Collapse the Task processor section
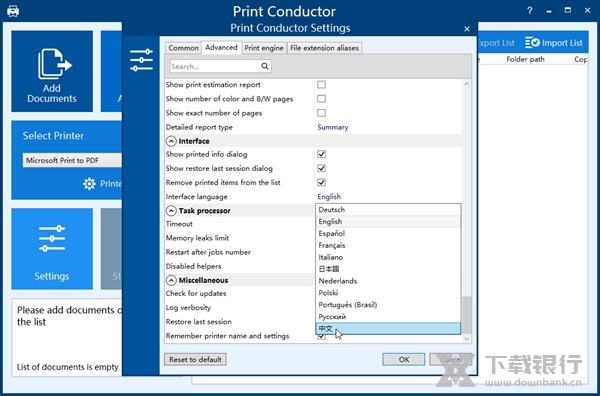The image size is (600, 396). (171, 211)
